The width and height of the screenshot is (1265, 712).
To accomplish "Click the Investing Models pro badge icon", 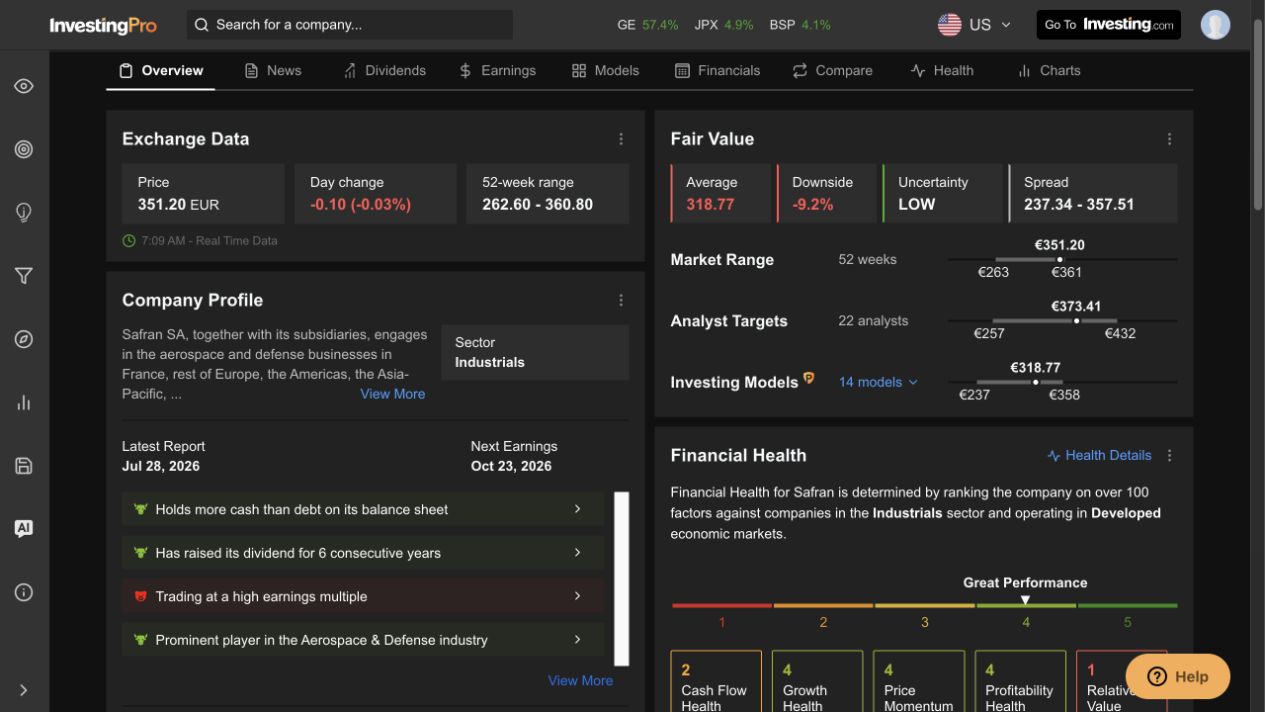I will tap(809, 378).
